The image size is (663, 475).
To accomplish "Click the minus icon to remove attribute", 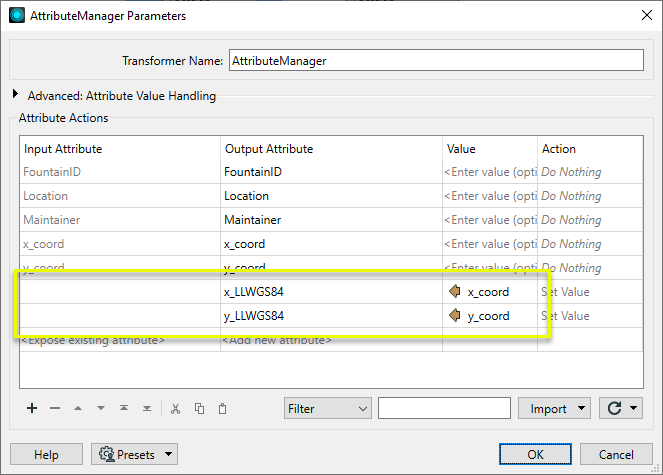I will [55, 408].
